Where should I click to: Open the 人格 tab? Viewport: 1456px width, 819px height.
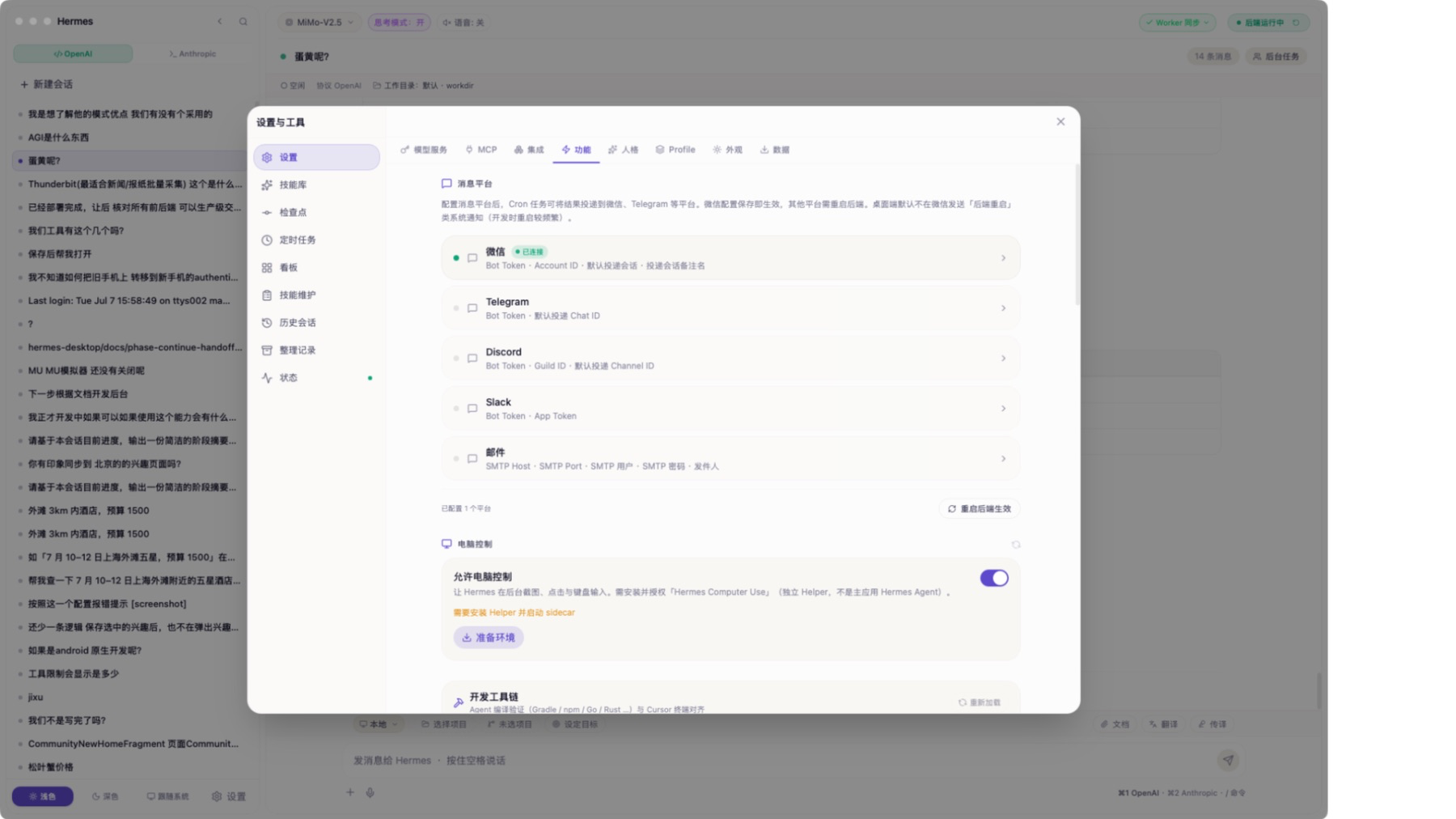point(624,150)
